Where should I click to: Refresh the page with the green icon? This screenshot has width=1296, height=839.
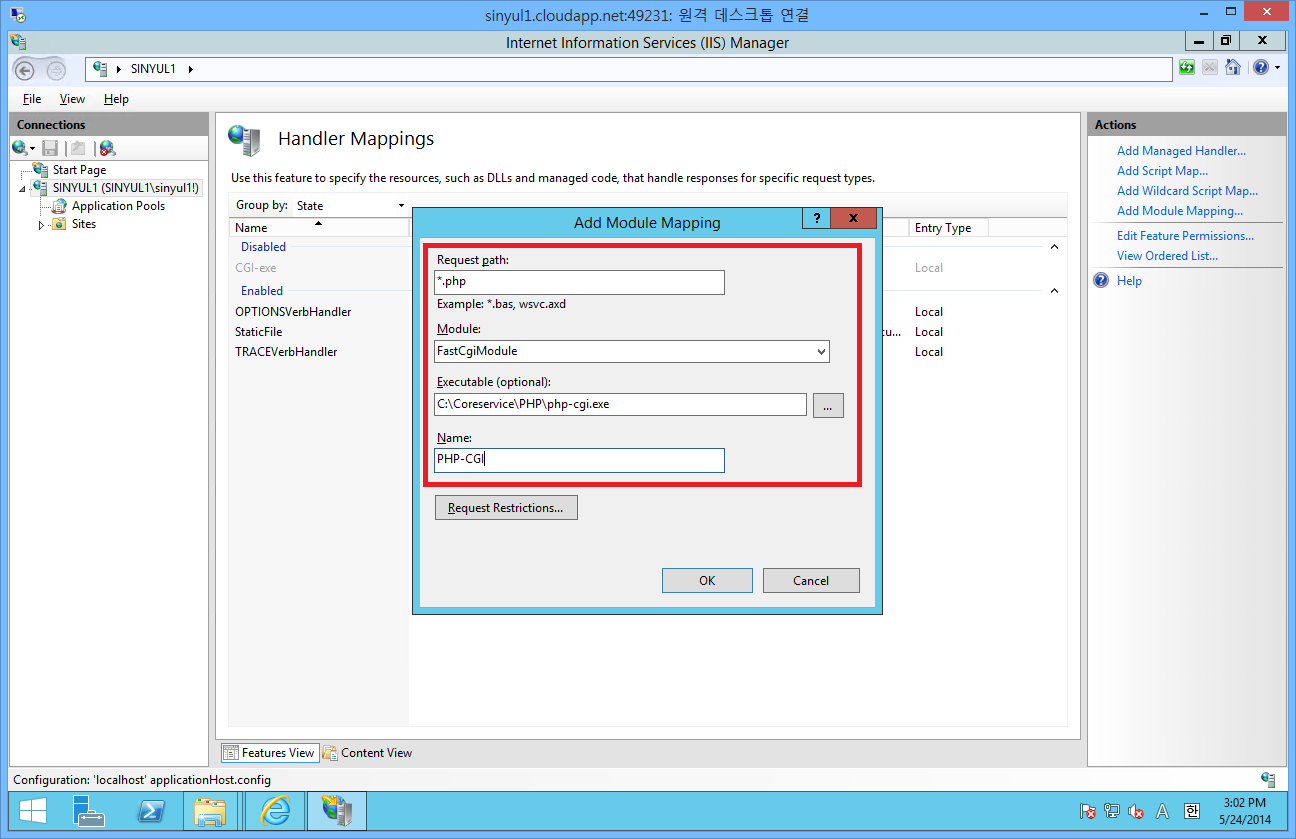click(x=1187, y=68)
